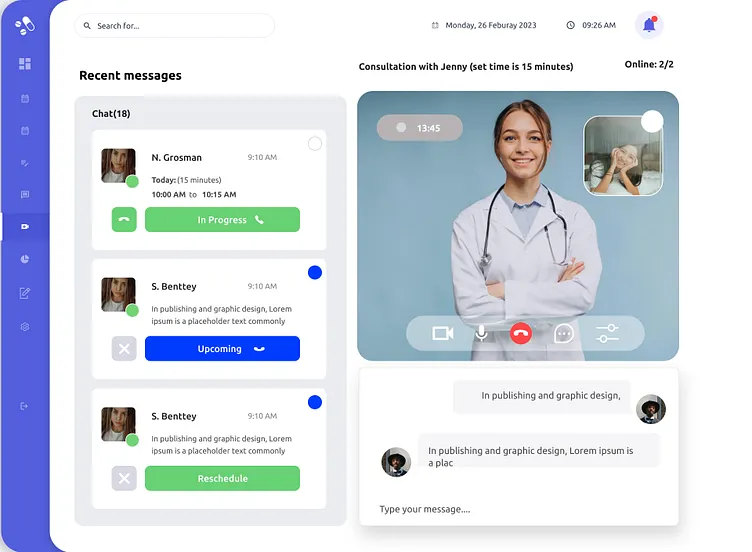The image size is (752, 552).
Task: Click 'In publishing and graphic design,' chat bubble
Action: (x=542, y=396)
